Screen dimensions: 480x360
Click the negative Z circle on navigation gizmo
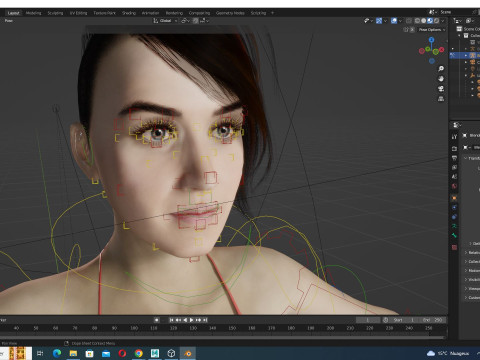click(432, 61)
